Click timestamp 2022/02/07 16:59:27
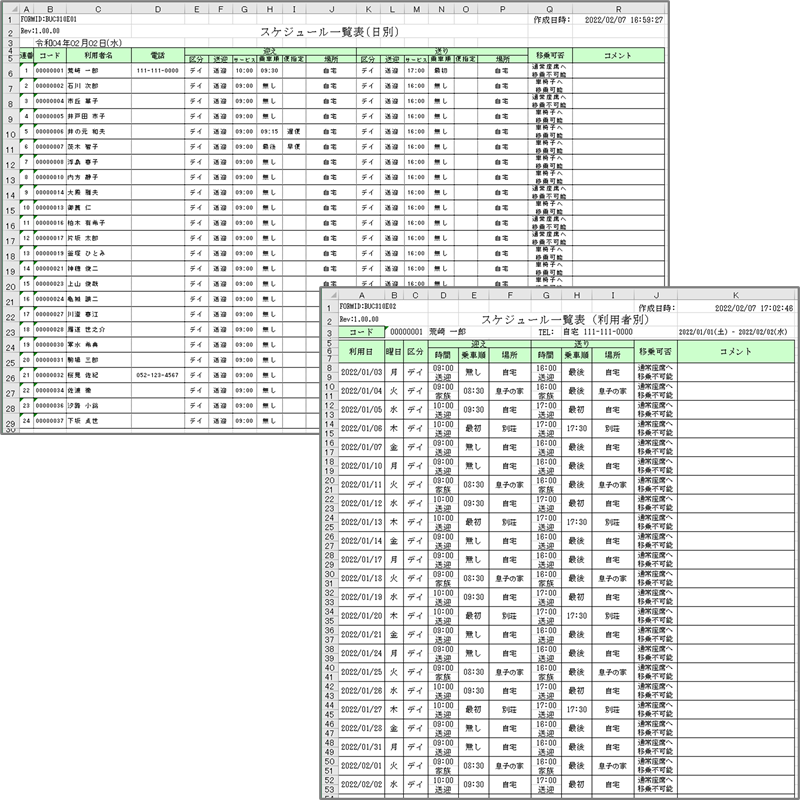This screenshot has height=800, width=800. pyautogui.click(x=623, y=19)
